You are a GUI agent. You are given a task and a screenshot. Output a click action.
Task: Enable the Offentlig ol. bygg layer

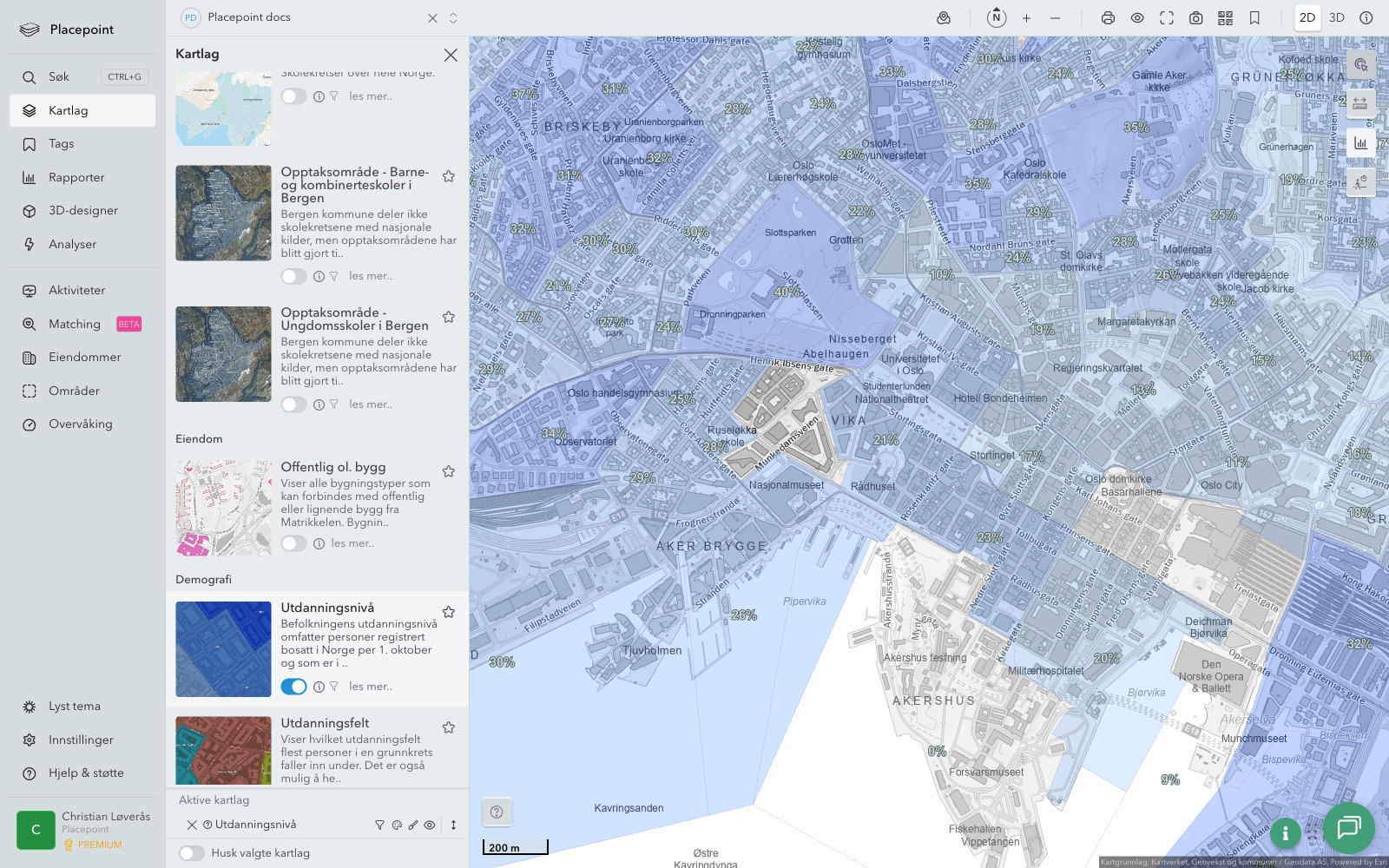tap(293, 543)
